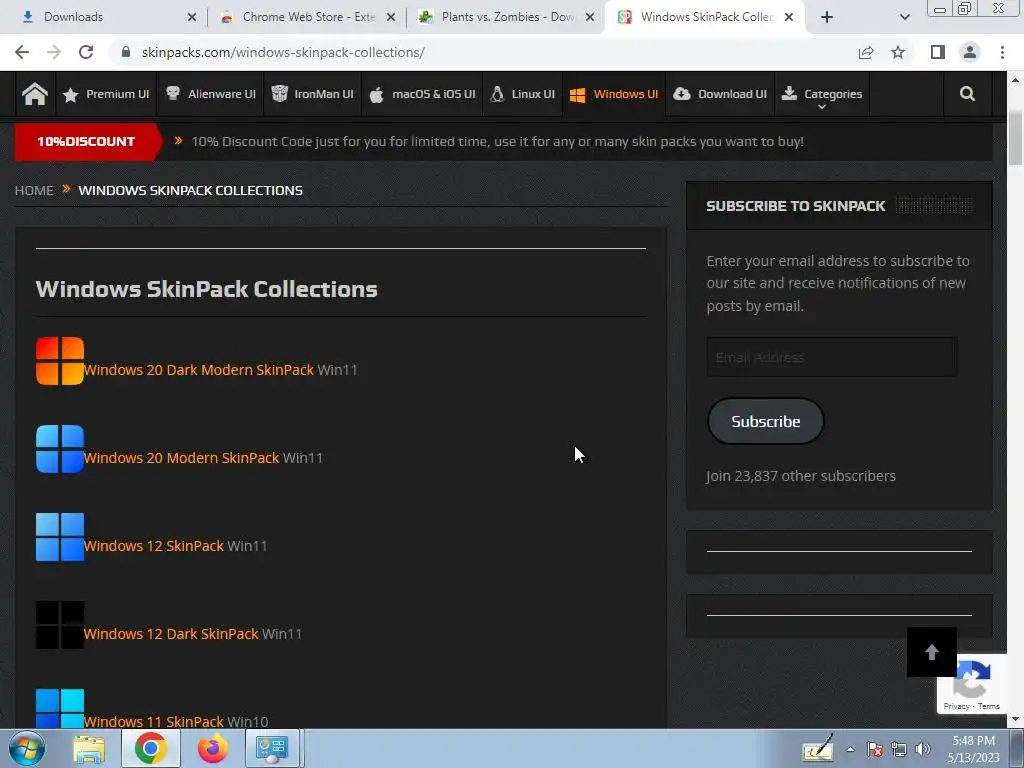Bookmark this page with star icon
Screen dimensions: 1024x768
(898, 52)
